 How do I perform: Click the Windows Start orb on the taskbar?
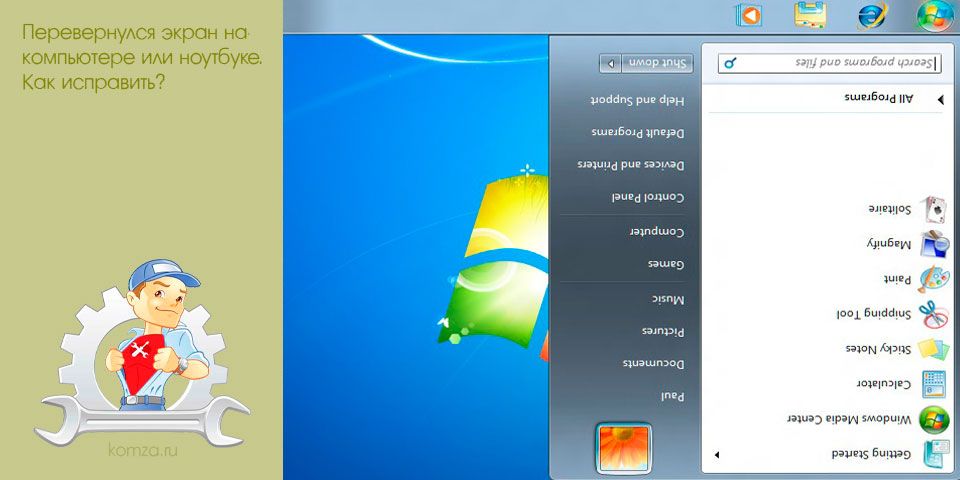point(934,15)
